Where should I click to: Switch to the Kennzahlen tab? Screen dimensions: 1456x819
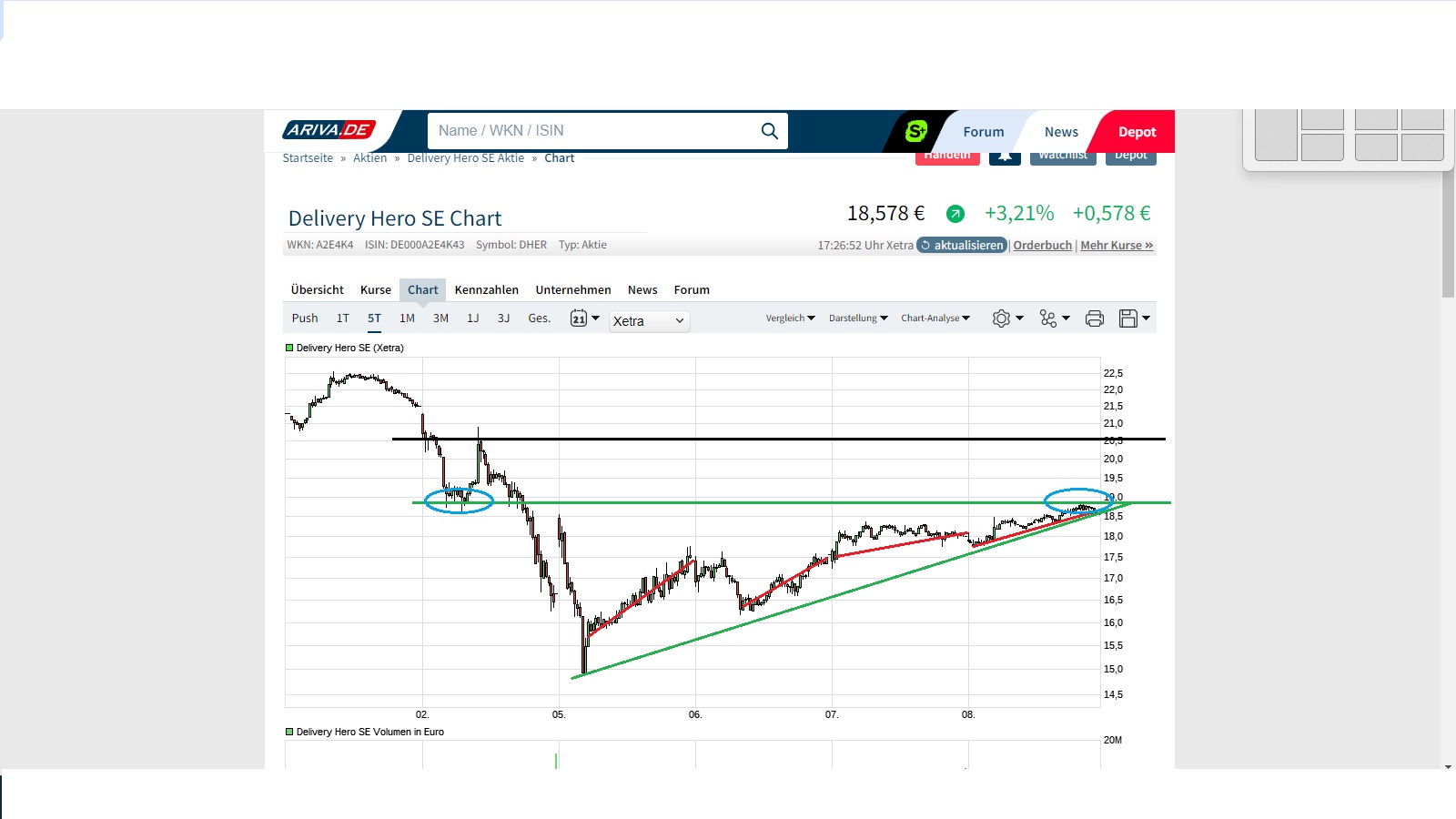point(486,289)
